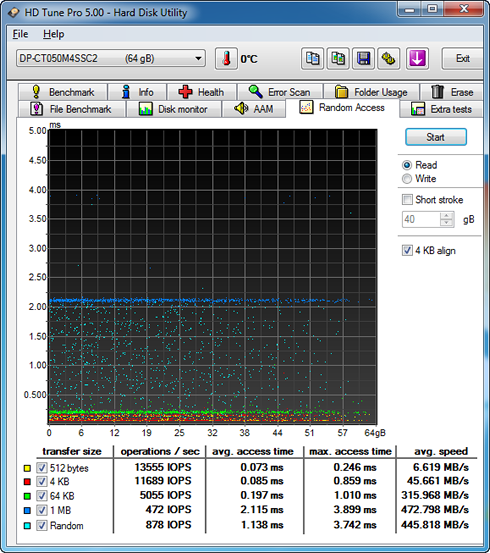
Task: Click the purple download arrow icon
Action: [x=417, y=59]
